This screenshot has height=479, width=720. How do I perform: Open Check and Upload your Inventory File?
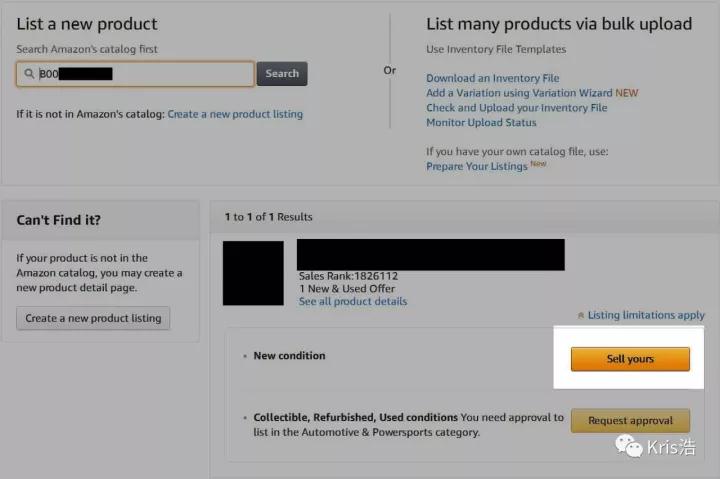pos(517,108)
